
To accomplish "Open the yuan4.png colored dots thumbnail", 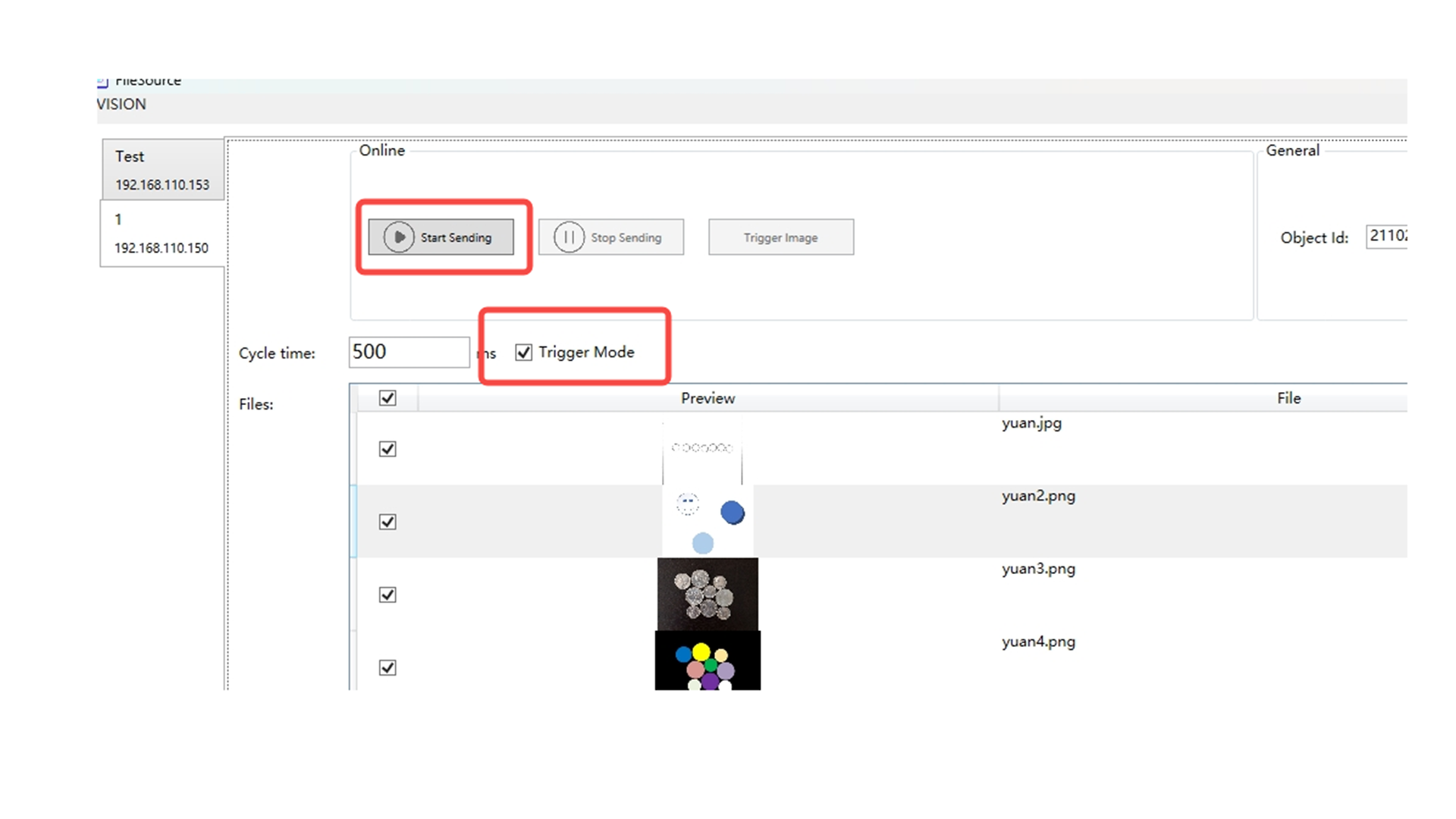I will [708, 661].
